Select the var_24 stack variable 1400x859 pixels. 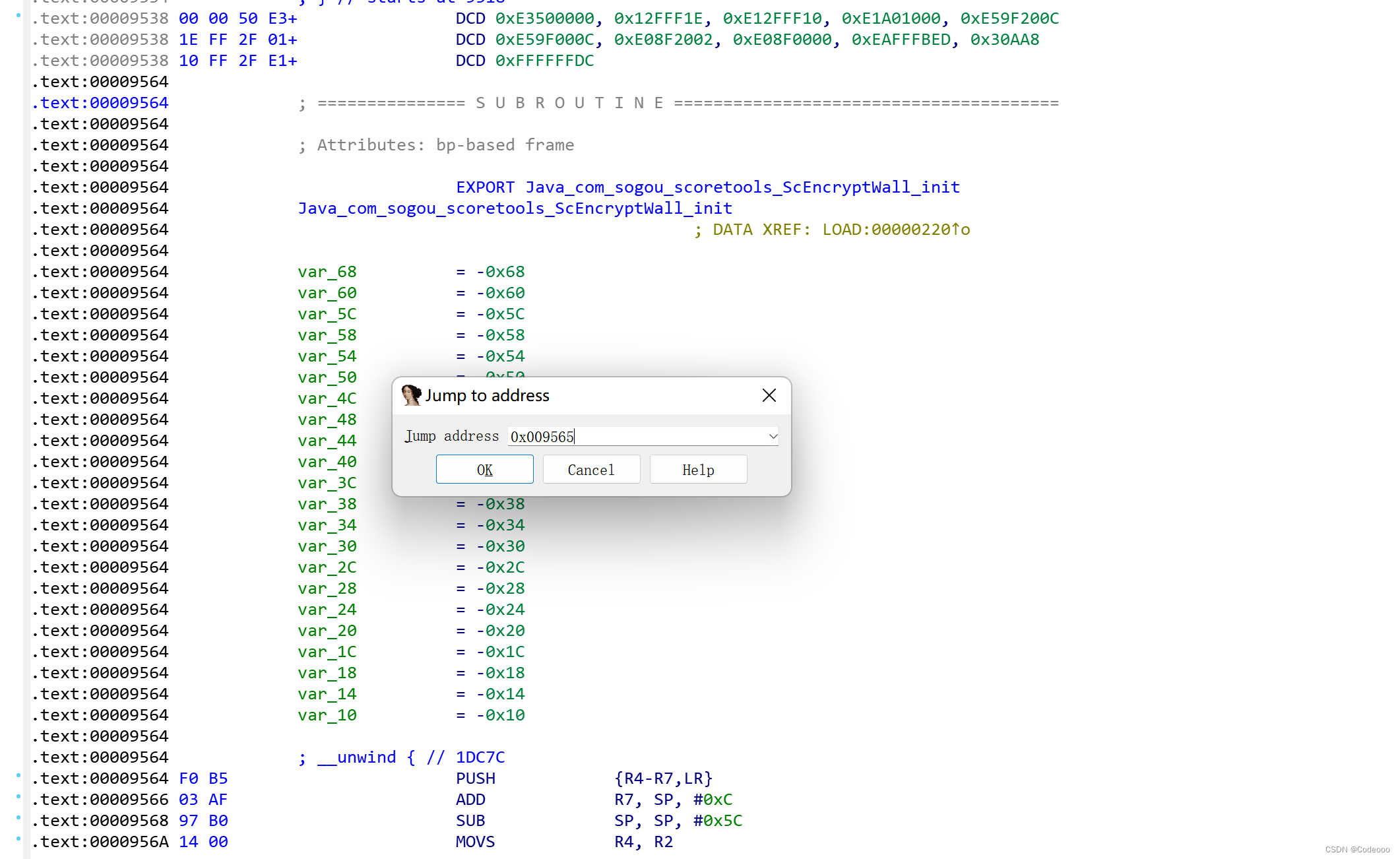[x=327, y=610]
